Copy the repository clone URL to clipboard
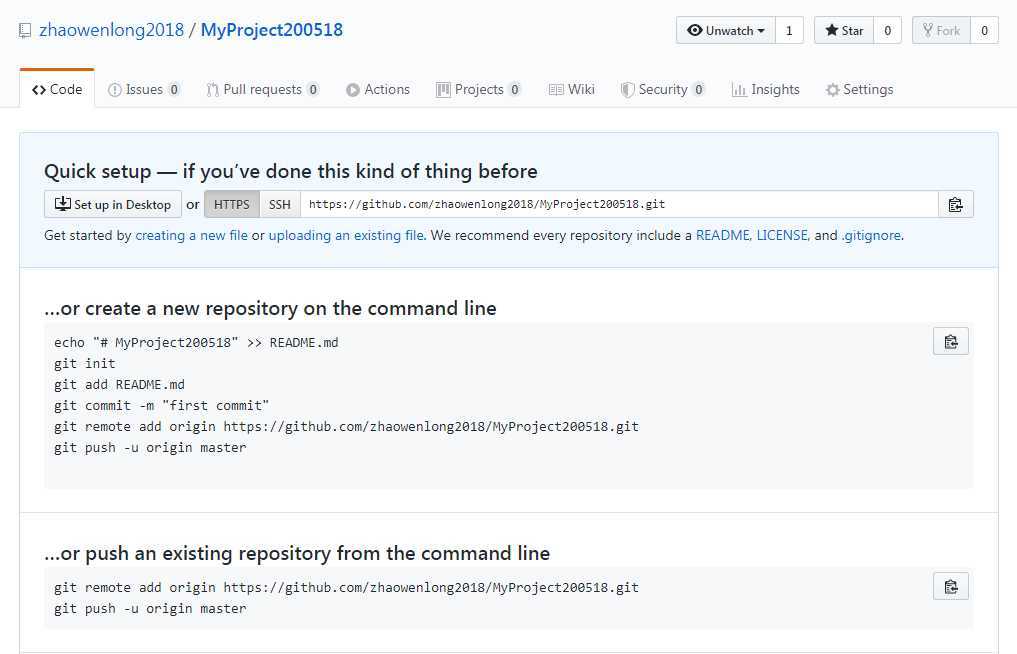Screen dimensions: 1017x654 955,205
